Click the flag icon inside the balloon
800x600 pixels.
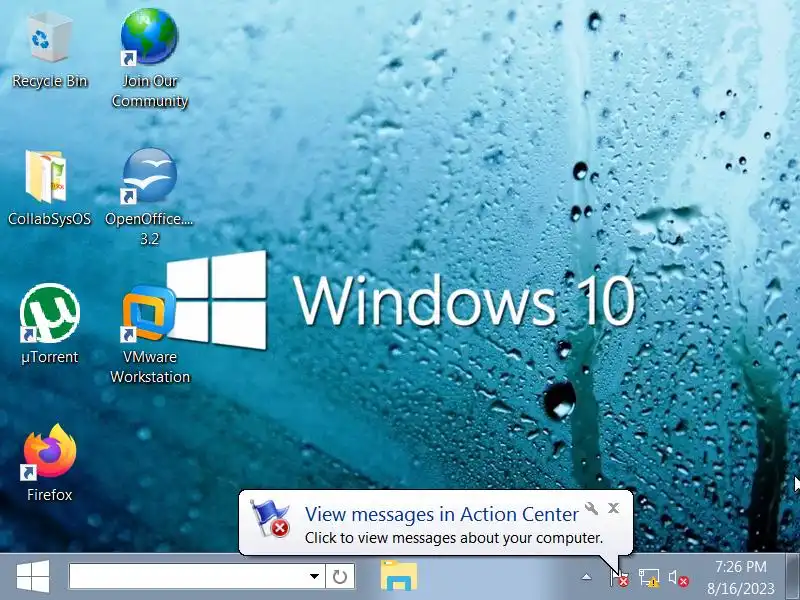click(x=270, y=518)
